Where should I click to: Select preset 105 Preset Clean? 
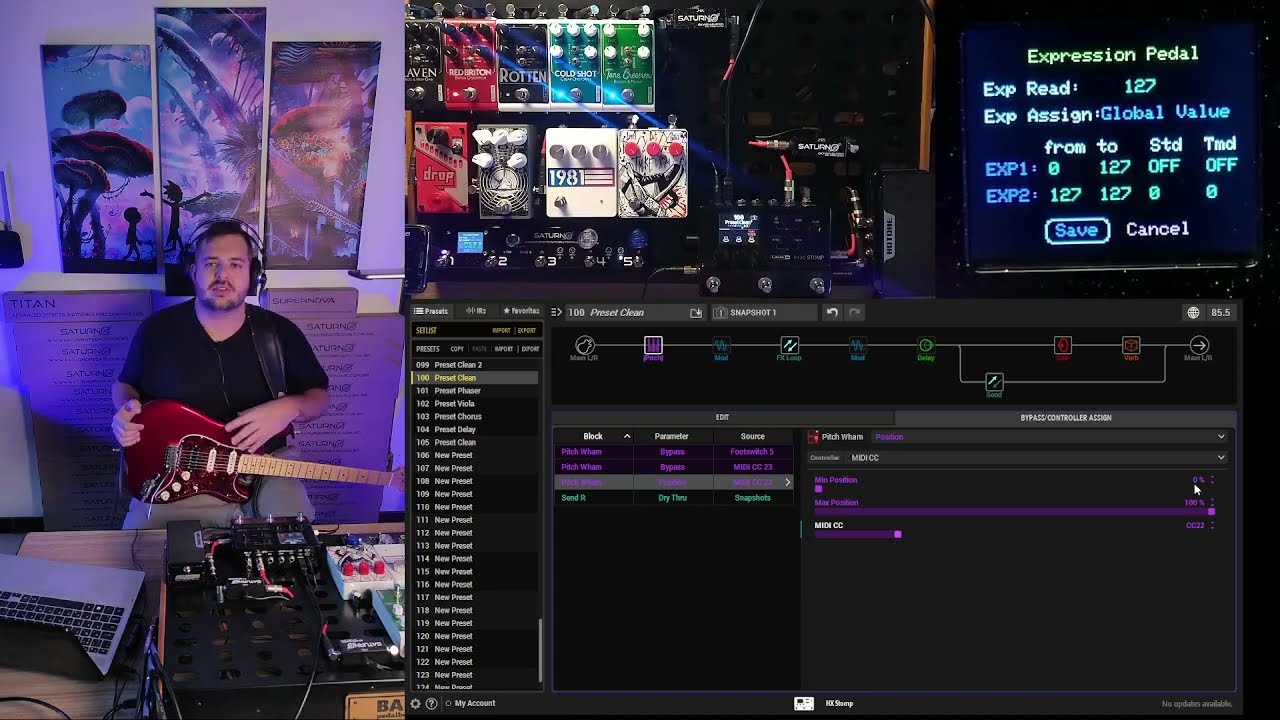click(475, 443)
